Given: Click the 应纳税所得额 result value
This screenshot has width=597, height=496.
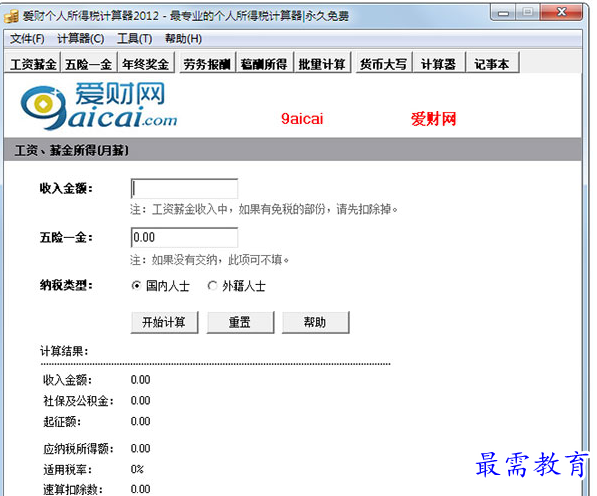Looking at the screenshot, I should click(140, 448).
